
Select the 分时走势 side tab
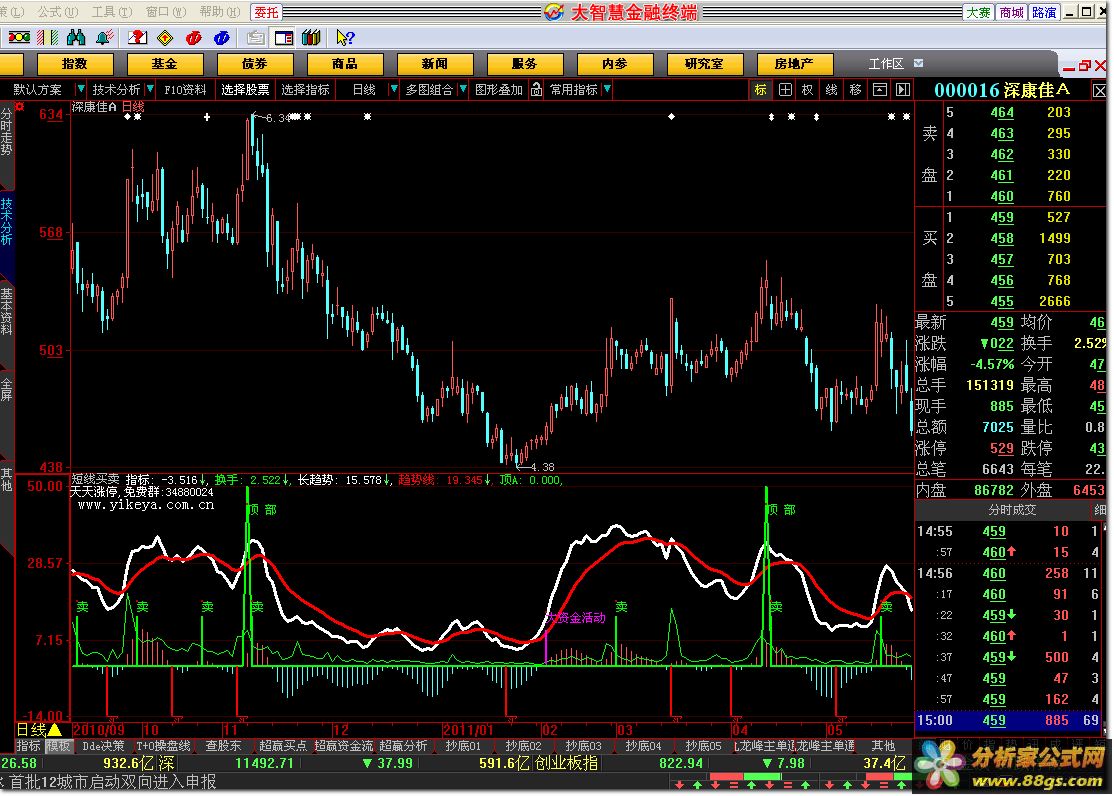[6, 130]
